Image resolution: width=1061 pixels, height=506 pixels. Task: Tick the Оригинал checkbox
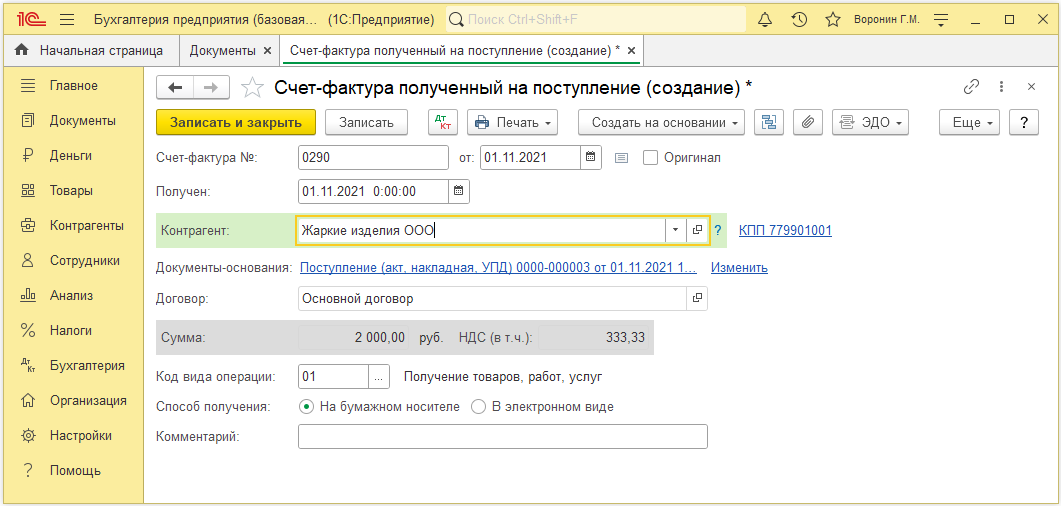click(x=650, y=158)
